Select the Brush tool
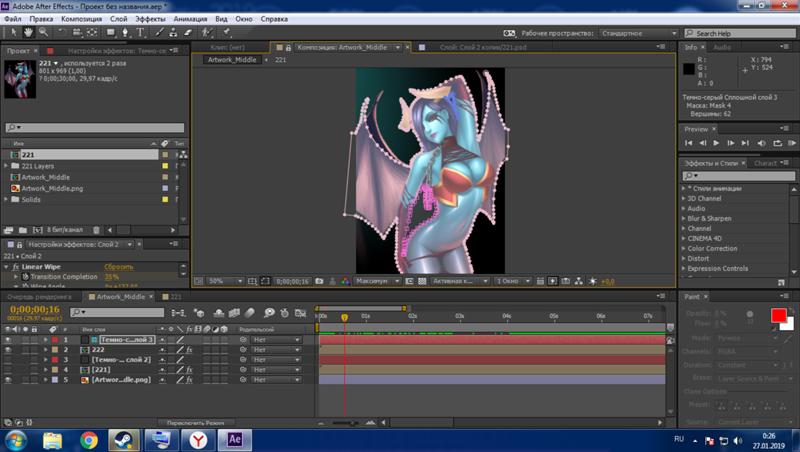The image size is (800, 452). tap(159, 32)
